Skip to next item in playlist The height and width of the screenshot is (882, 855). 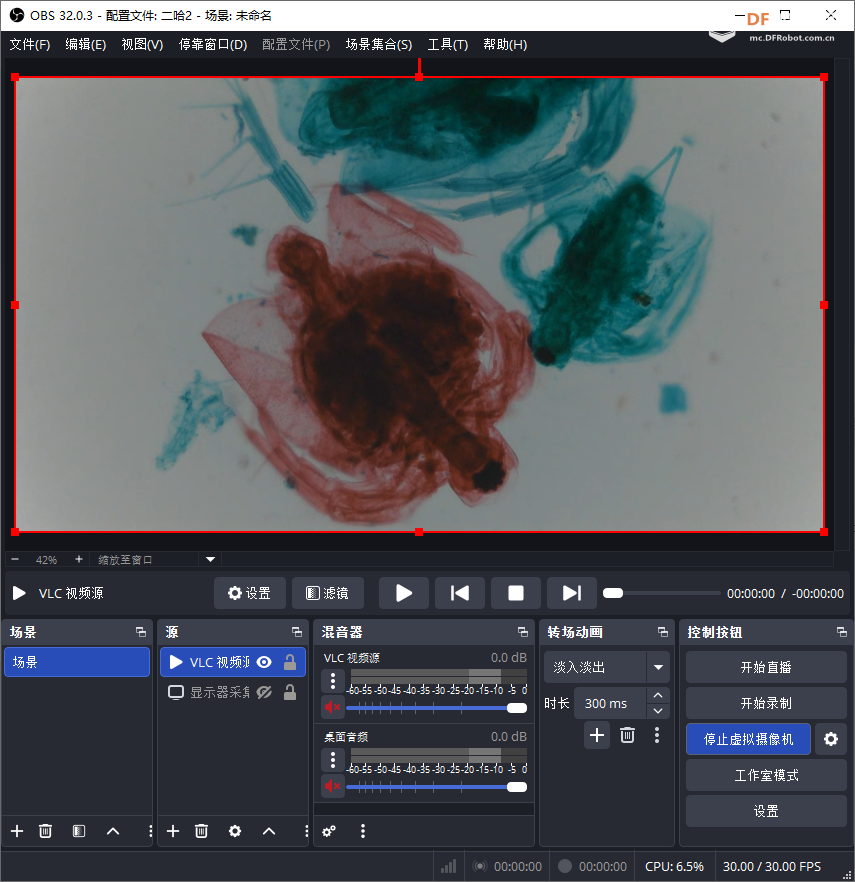pos(571,593)
